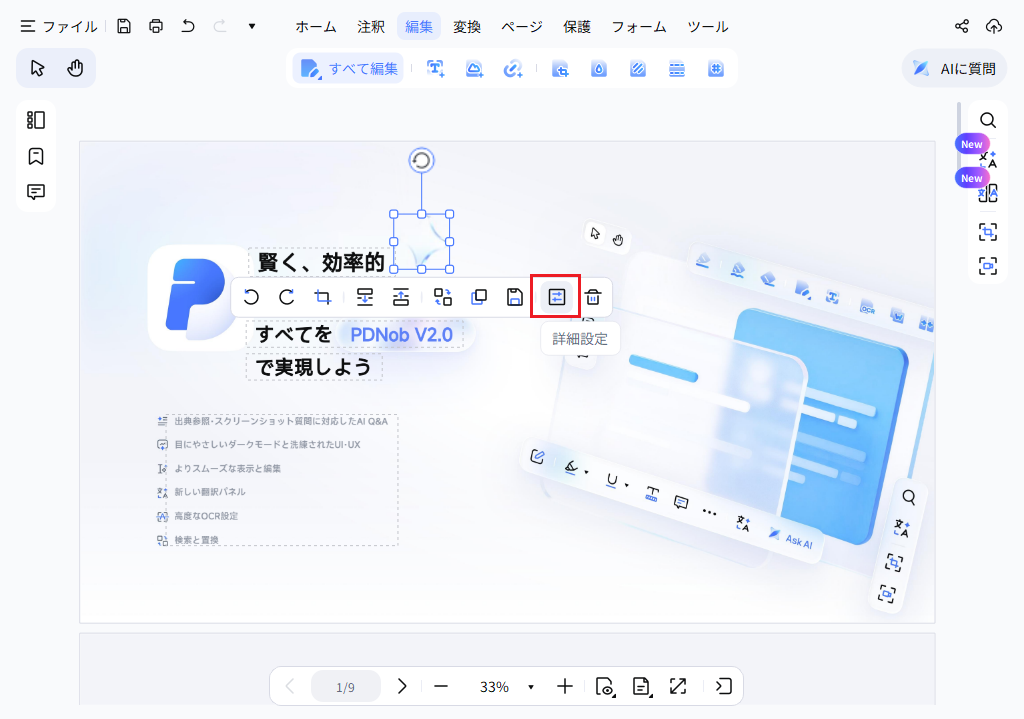Select the add link tool
1024x719 pixels.
point(513,69)
